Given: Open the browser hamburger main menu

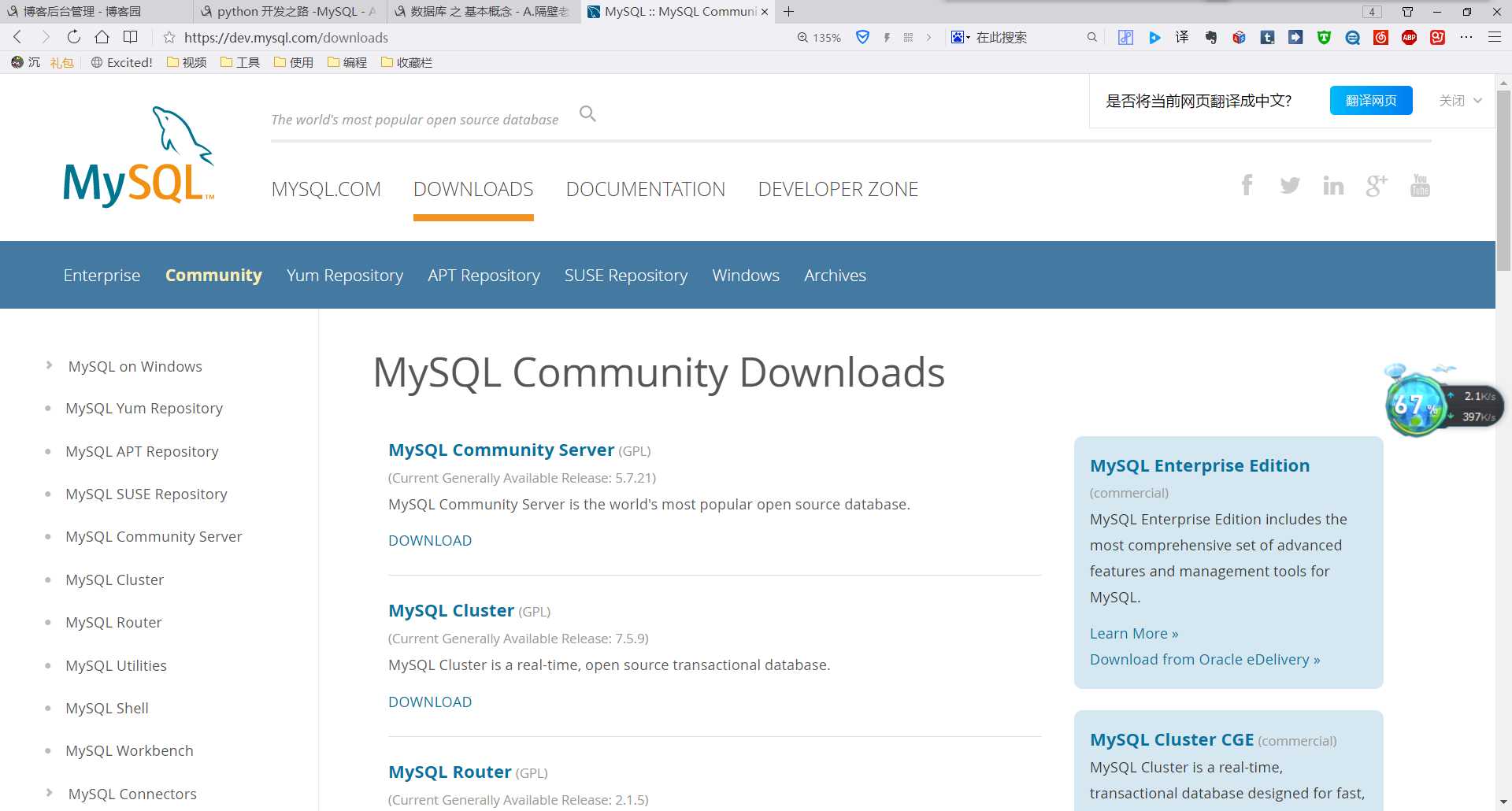Looking at the screenshot, I should [x=1494, y=37].
